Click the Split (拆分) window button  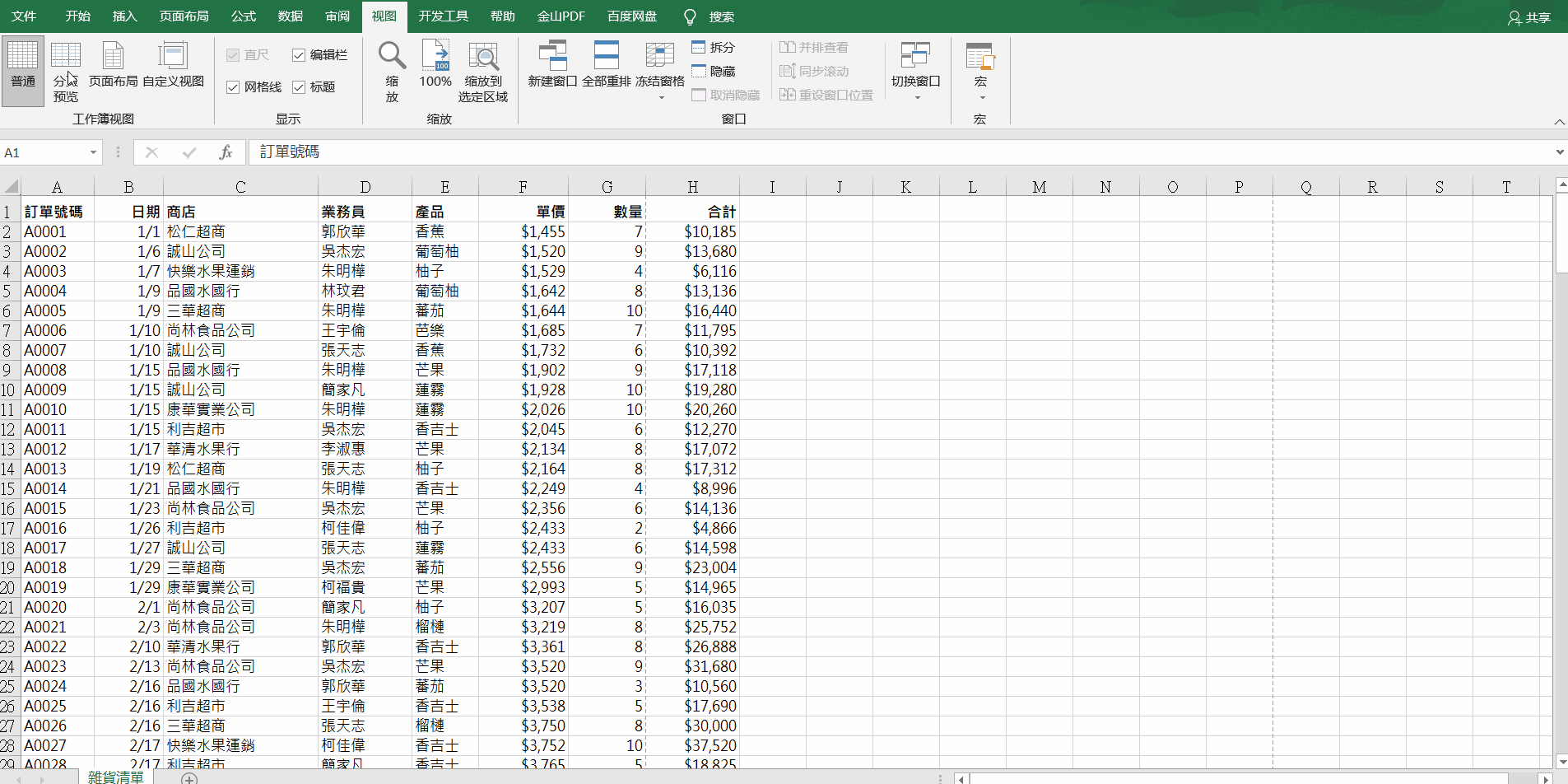point(714,48)
